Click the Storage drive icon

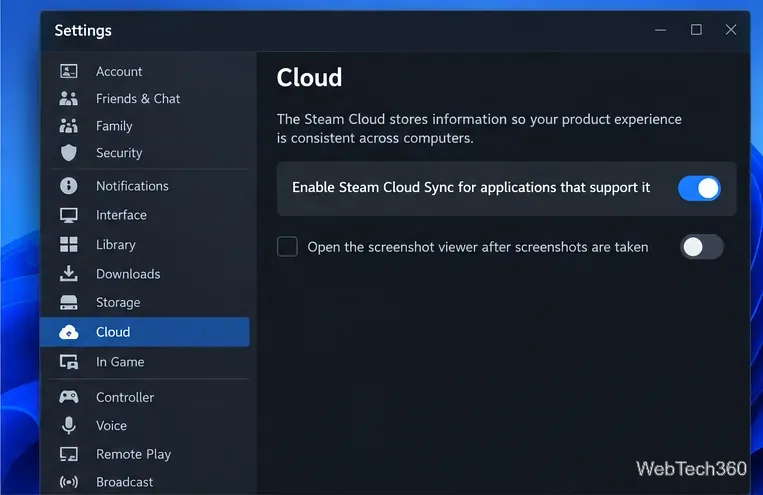point(69,302)
